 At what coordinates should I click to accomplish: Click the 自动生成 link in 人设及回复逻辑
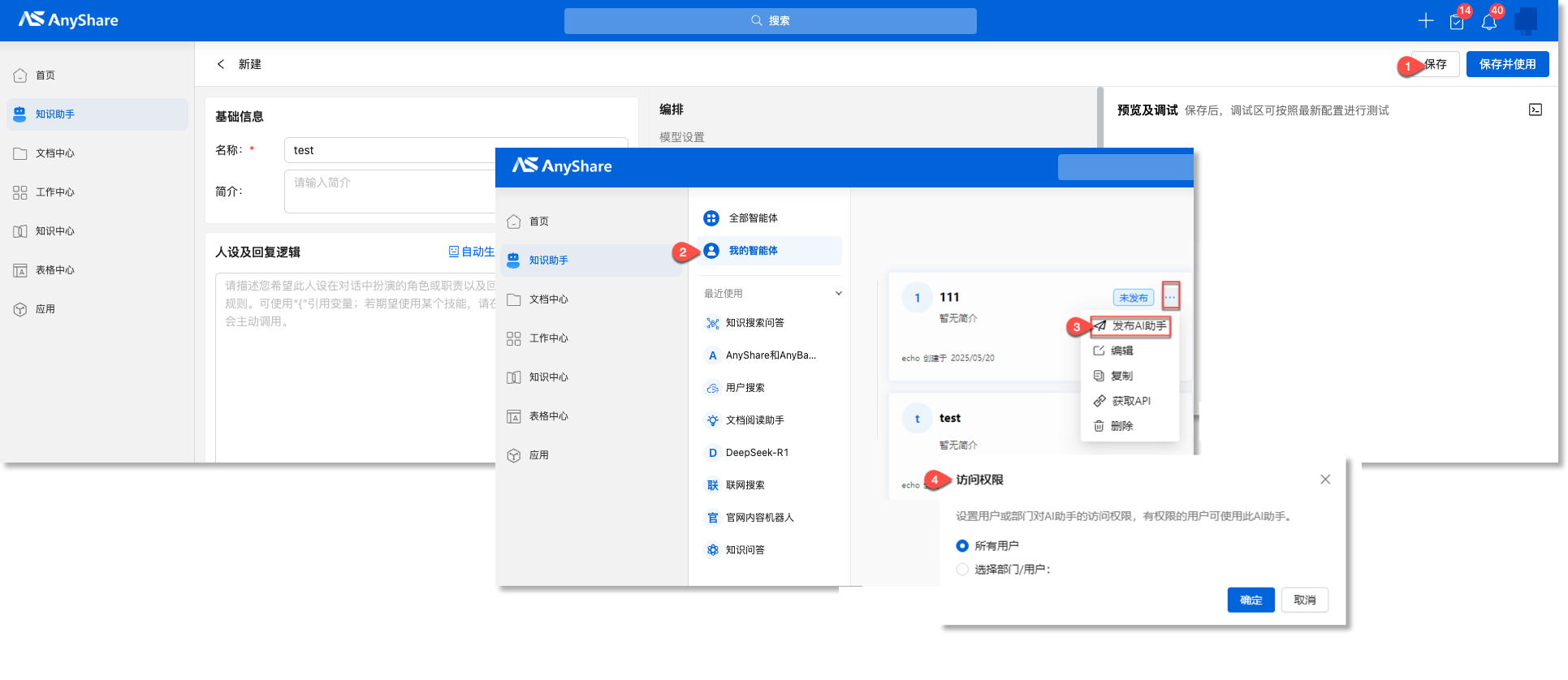coord(472,252)
